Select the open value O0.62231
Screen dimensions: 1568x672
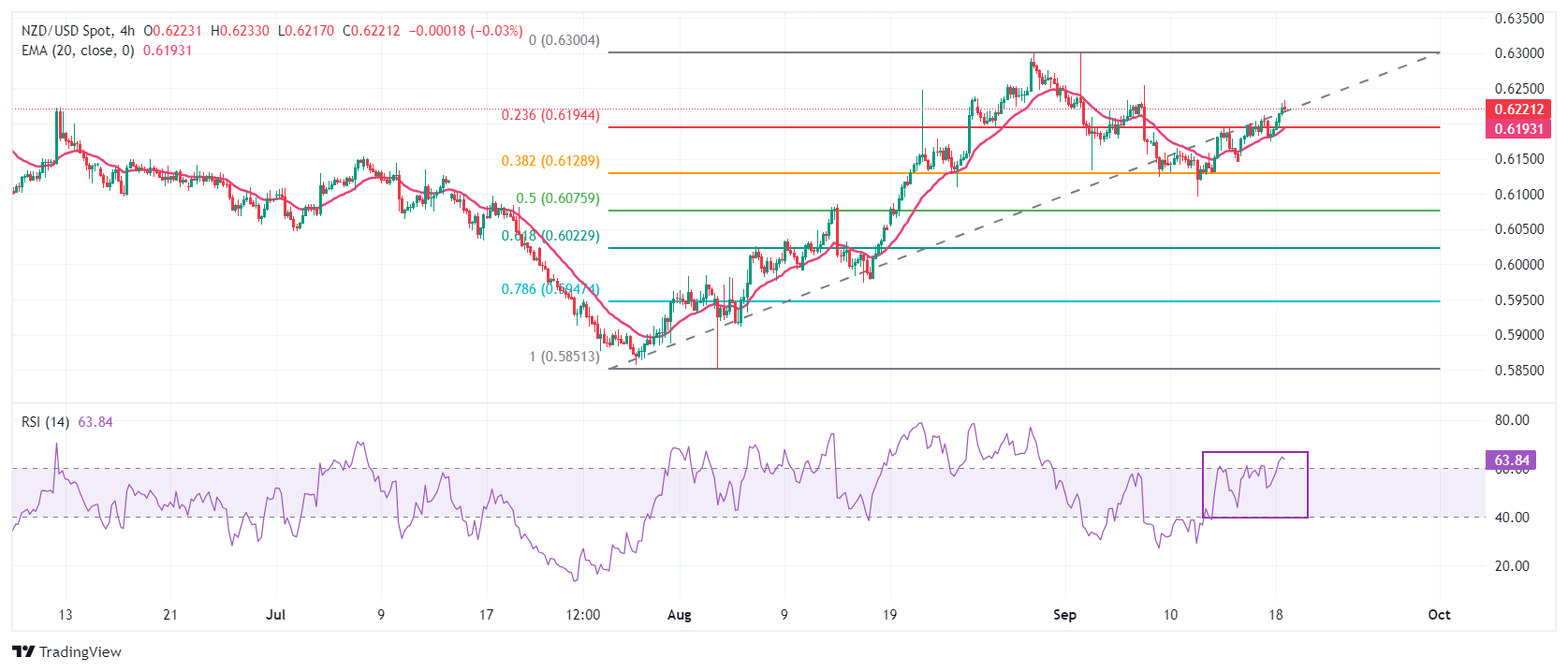pos(173,31)
